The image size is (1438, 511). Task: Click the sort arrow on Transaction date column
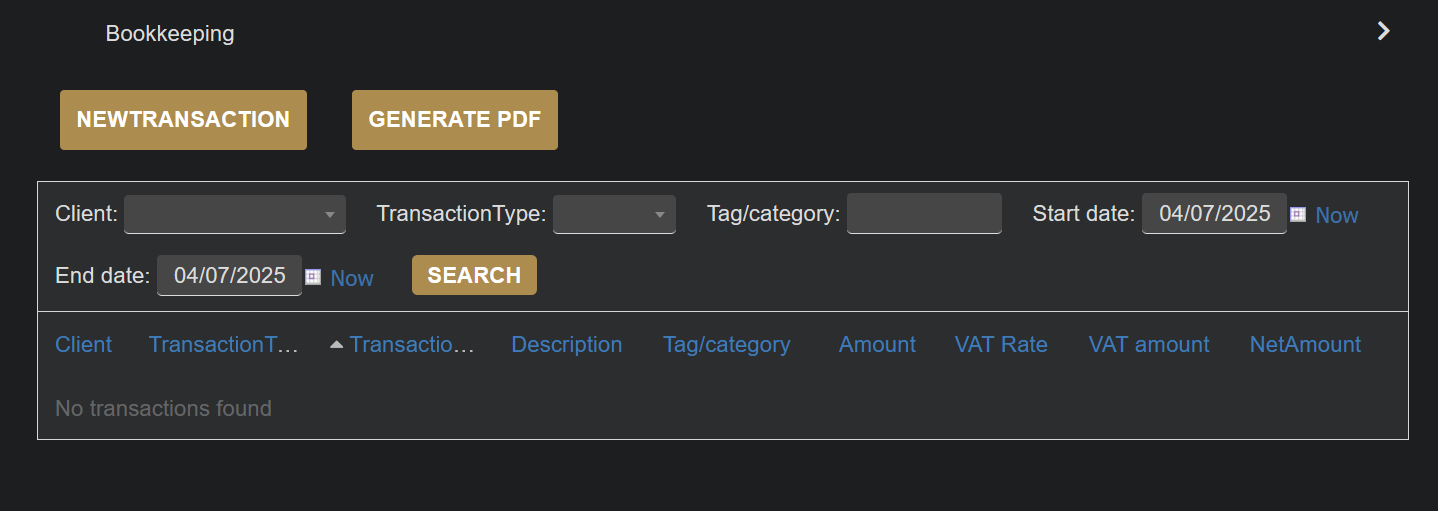[337, 345]
